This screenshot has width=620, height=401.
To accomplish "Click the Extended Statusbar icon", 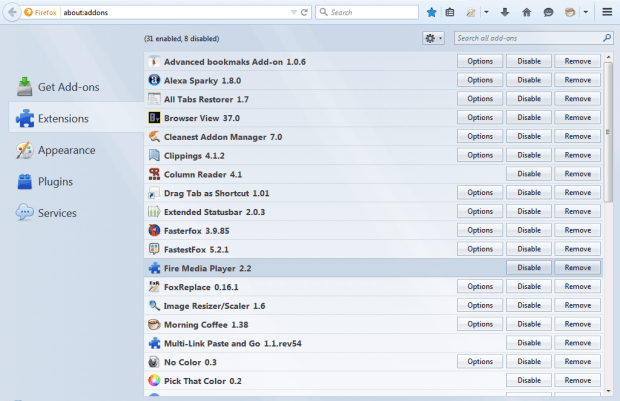I will tap(154, 212).
